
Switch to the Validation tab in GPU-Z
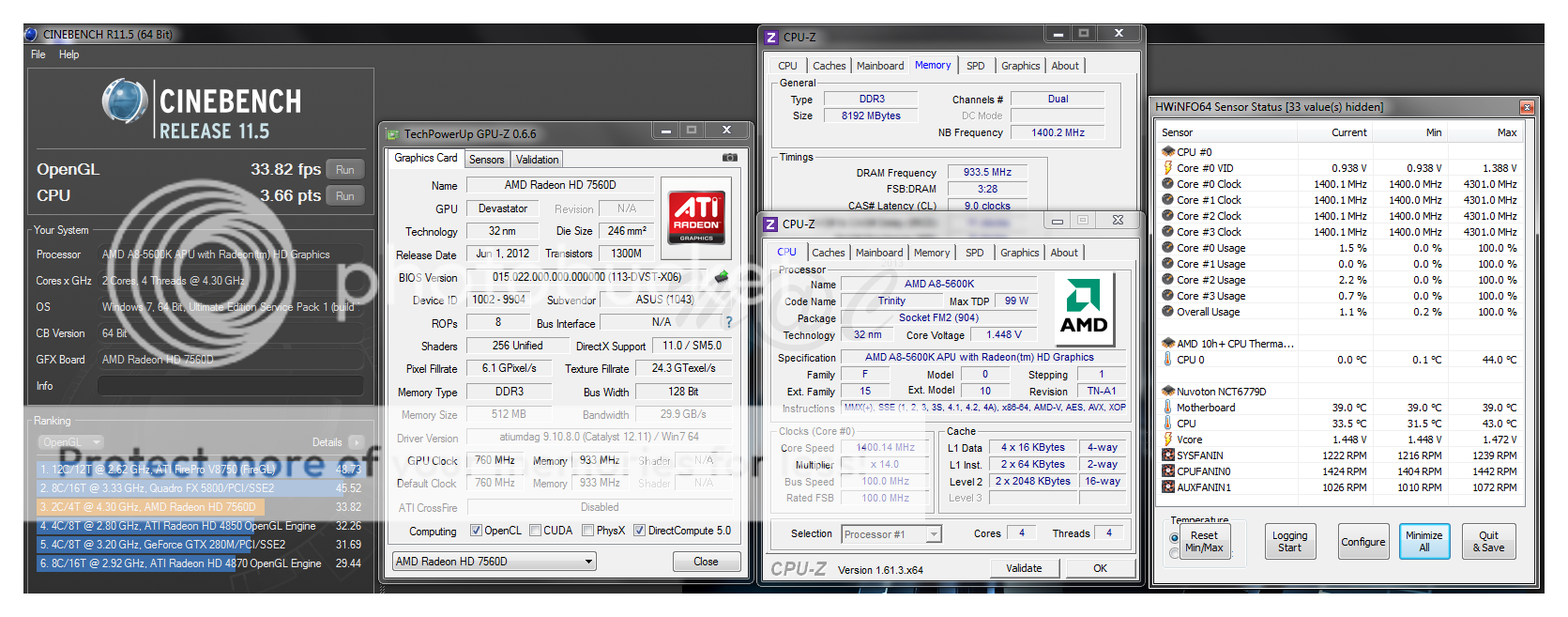(x=537, y=160)
